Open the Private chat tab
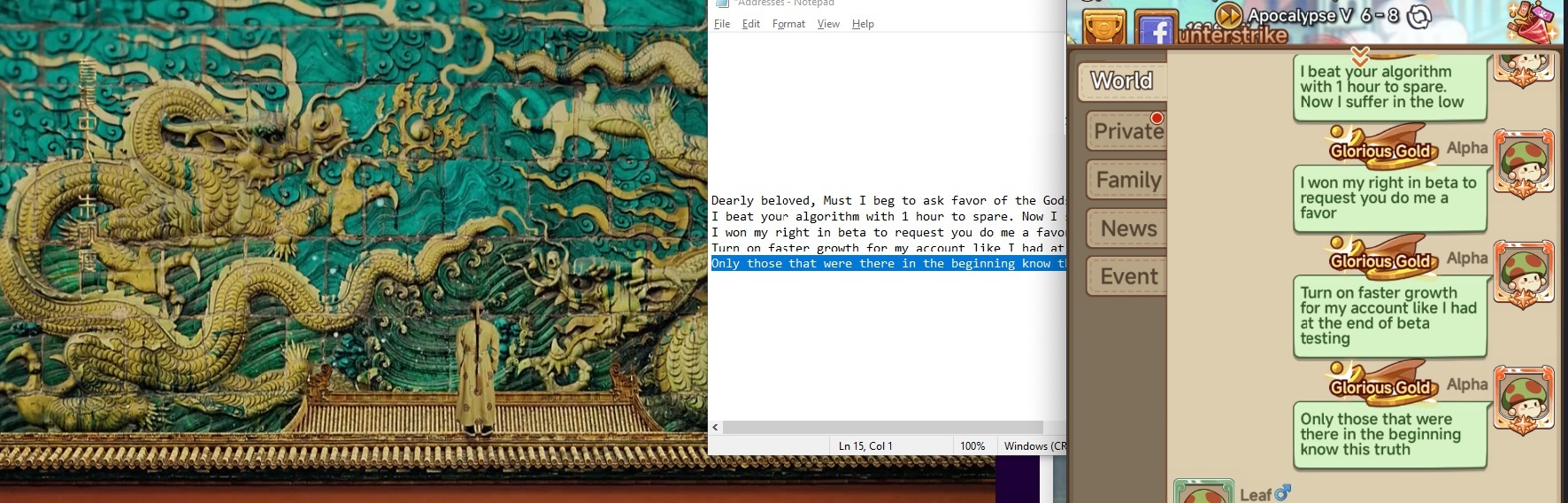 coord(1126,131)
